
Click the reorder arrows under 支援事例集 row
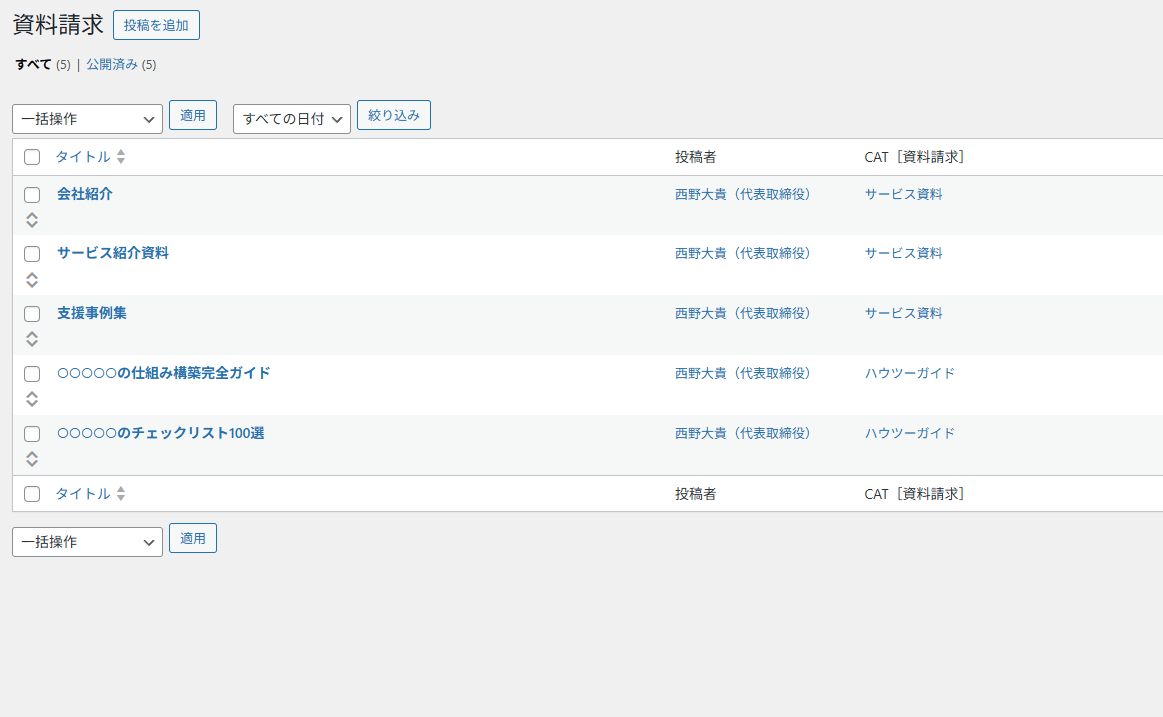(x=32, y=340)
